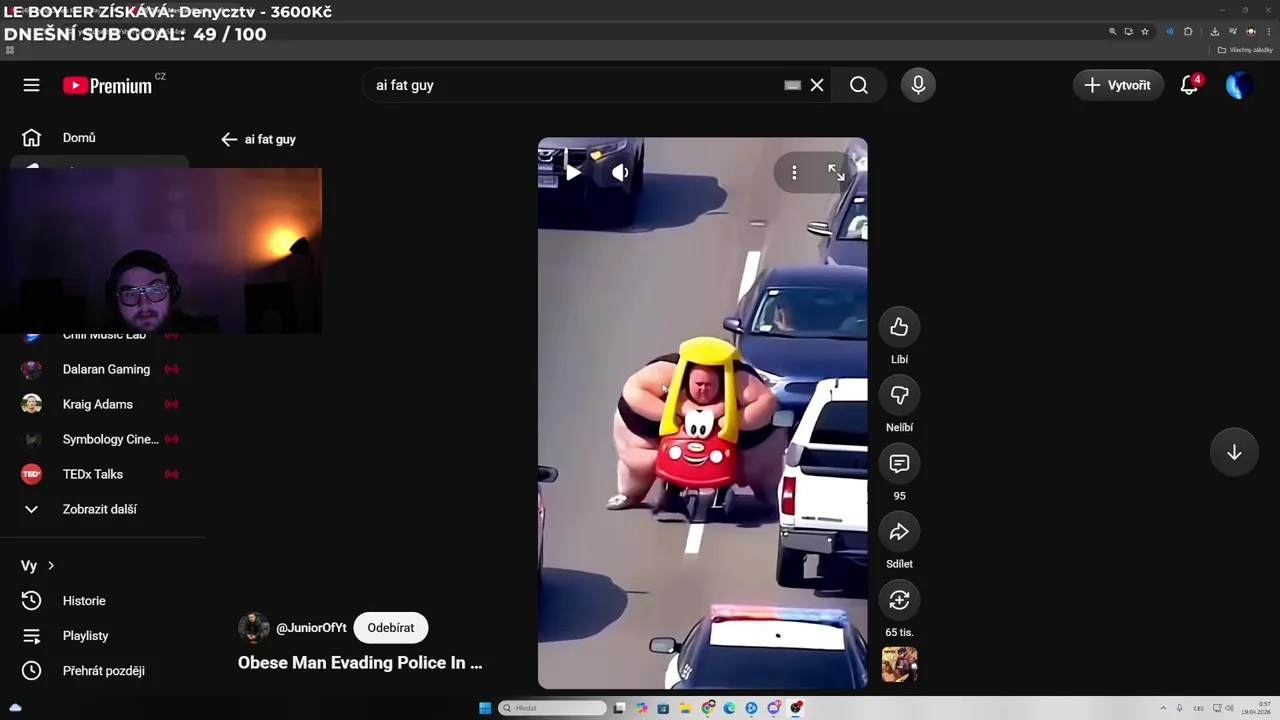Open the taskbar clock showing 0:57
Image resolution: width=1280 pixels, height=720 pixels.
click(x=1256, y=708)
